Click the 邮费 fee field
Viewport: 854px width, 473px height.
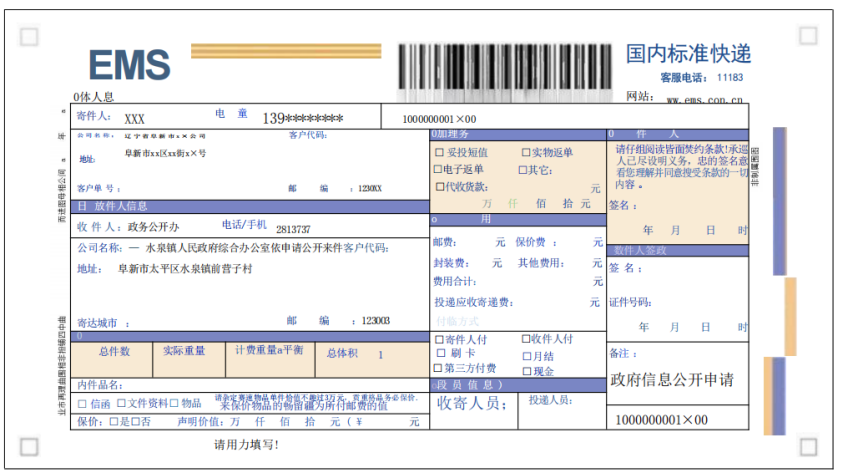pos(469,242)
